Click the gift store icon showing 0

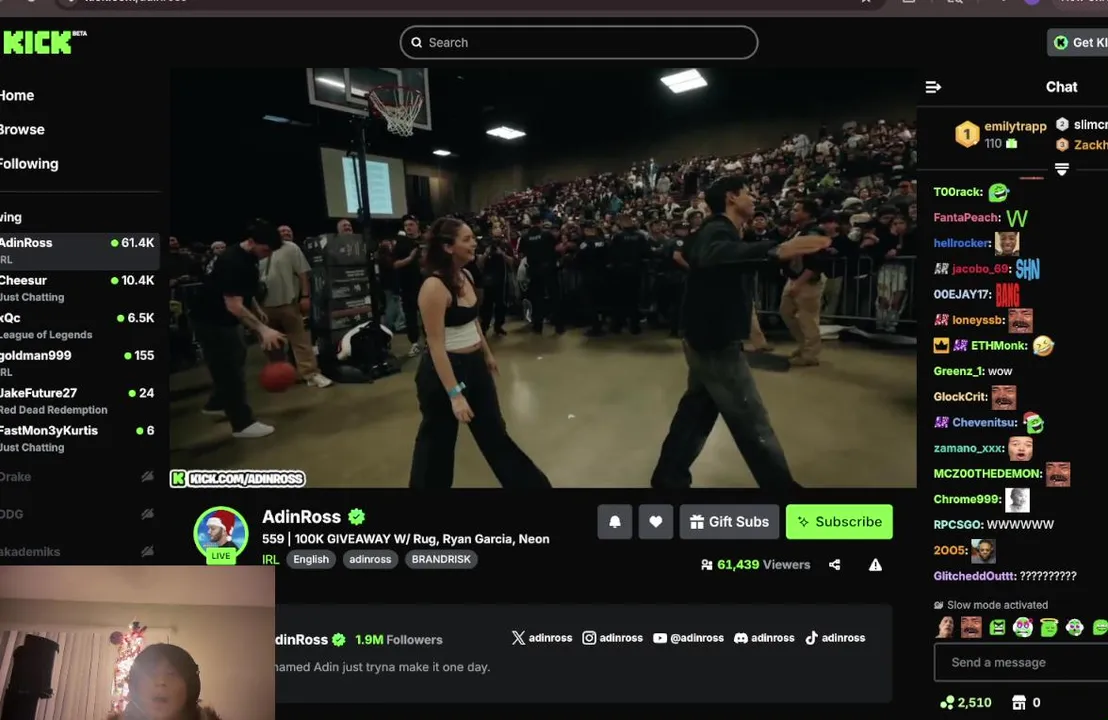pyautogui.click(x=1018, y=702)
